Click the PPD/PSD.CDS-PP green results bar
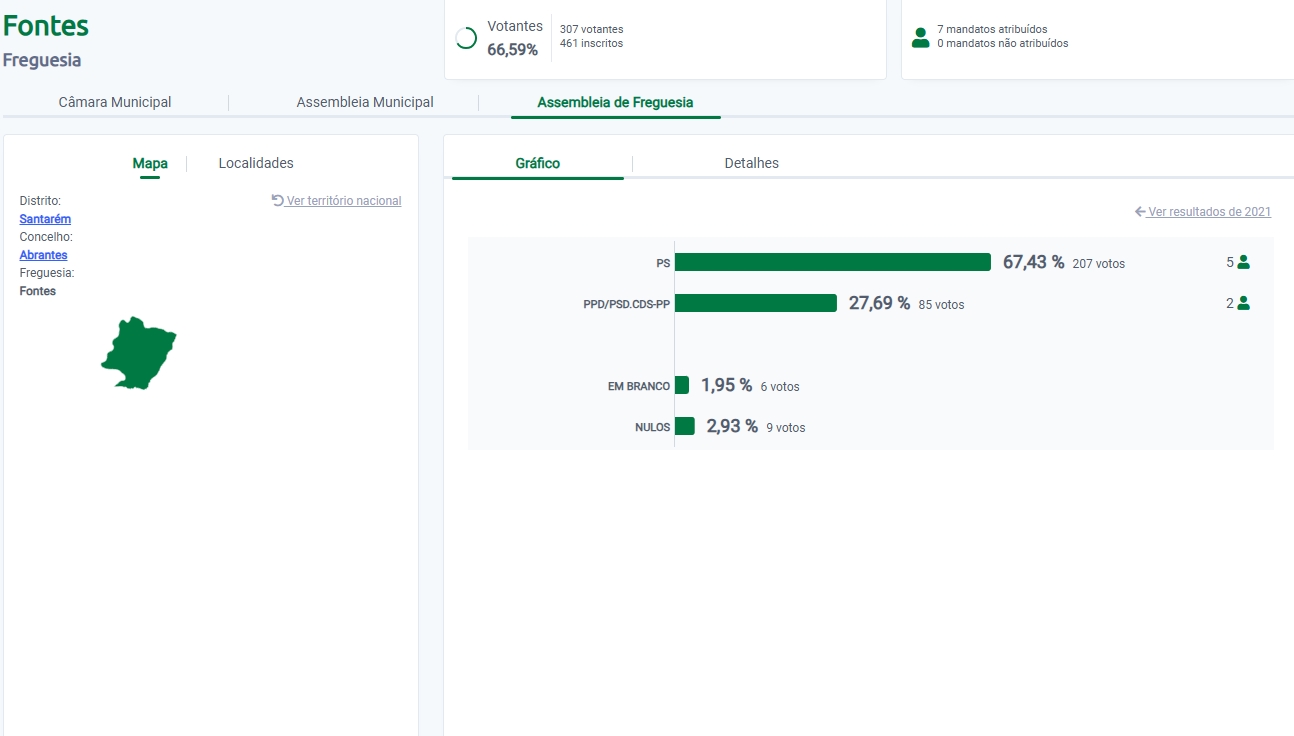 [755, 303]
